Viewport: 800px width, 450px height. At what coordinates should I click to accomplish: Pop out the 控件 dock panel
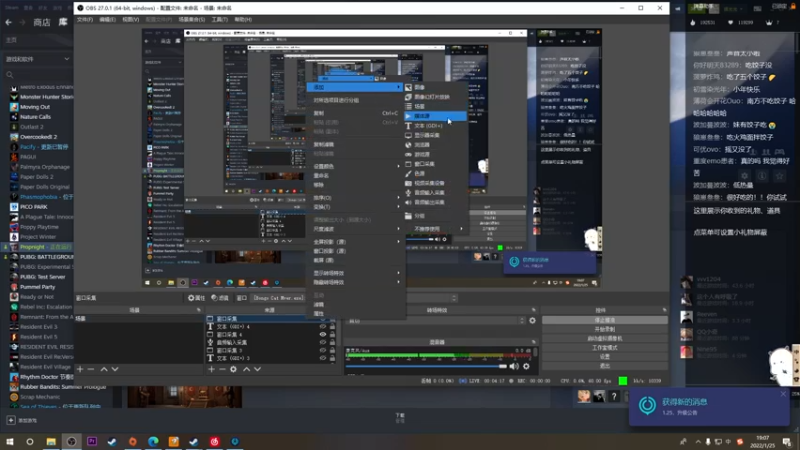click(664, 310)
